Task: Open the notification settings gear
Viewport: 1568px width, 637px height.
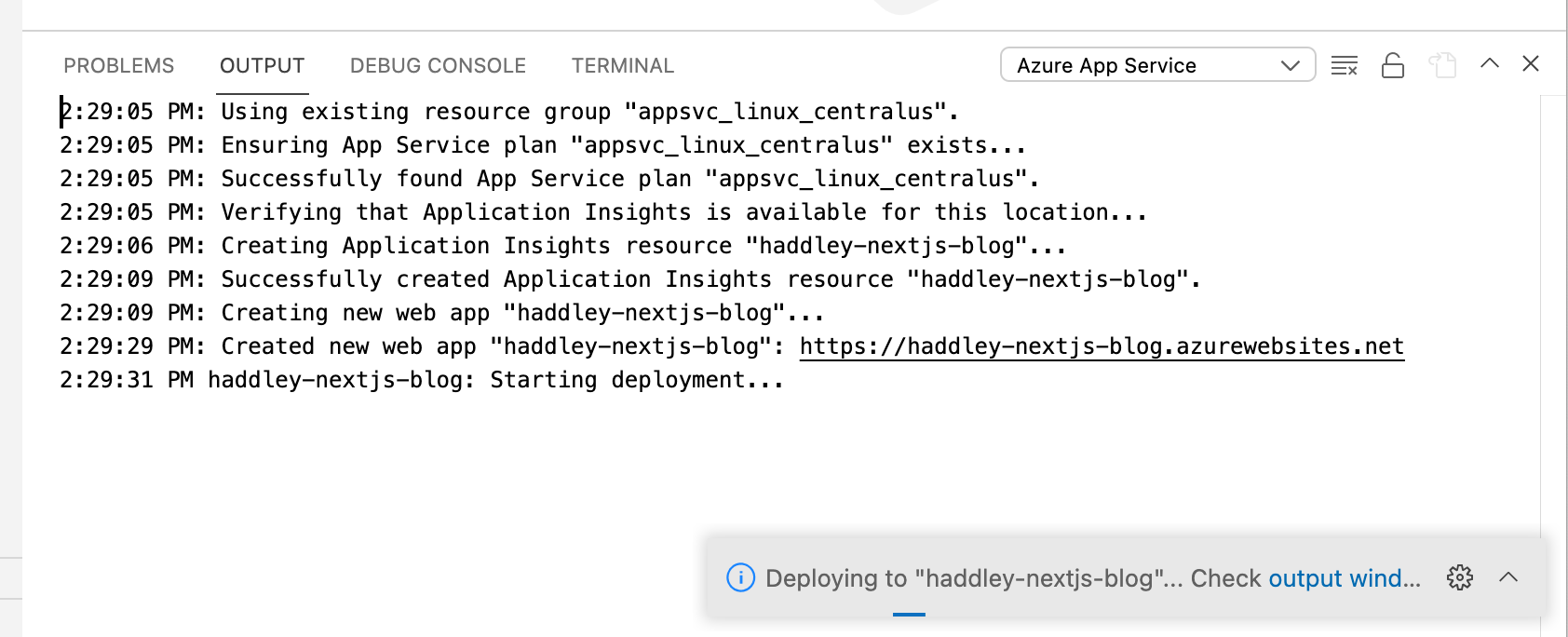Action: tap(1460, 577)
